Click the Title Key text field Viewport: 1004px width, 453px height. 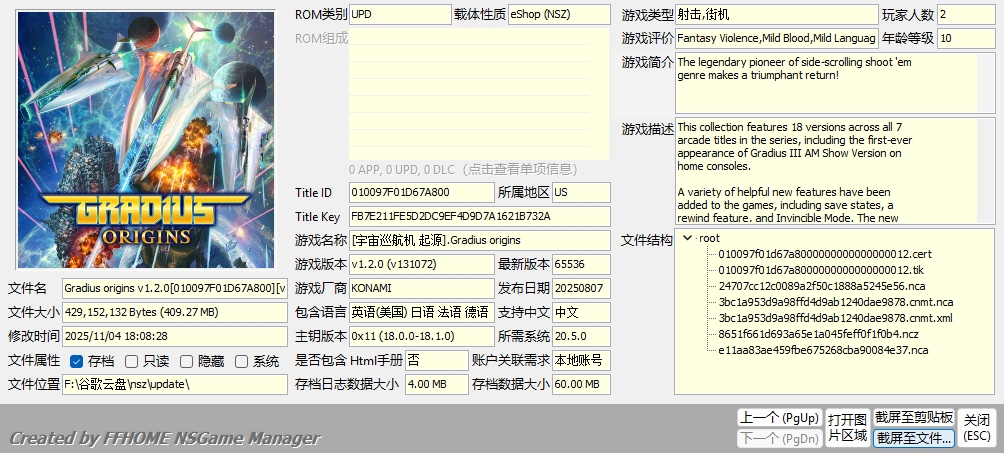[x=478, y=216]
